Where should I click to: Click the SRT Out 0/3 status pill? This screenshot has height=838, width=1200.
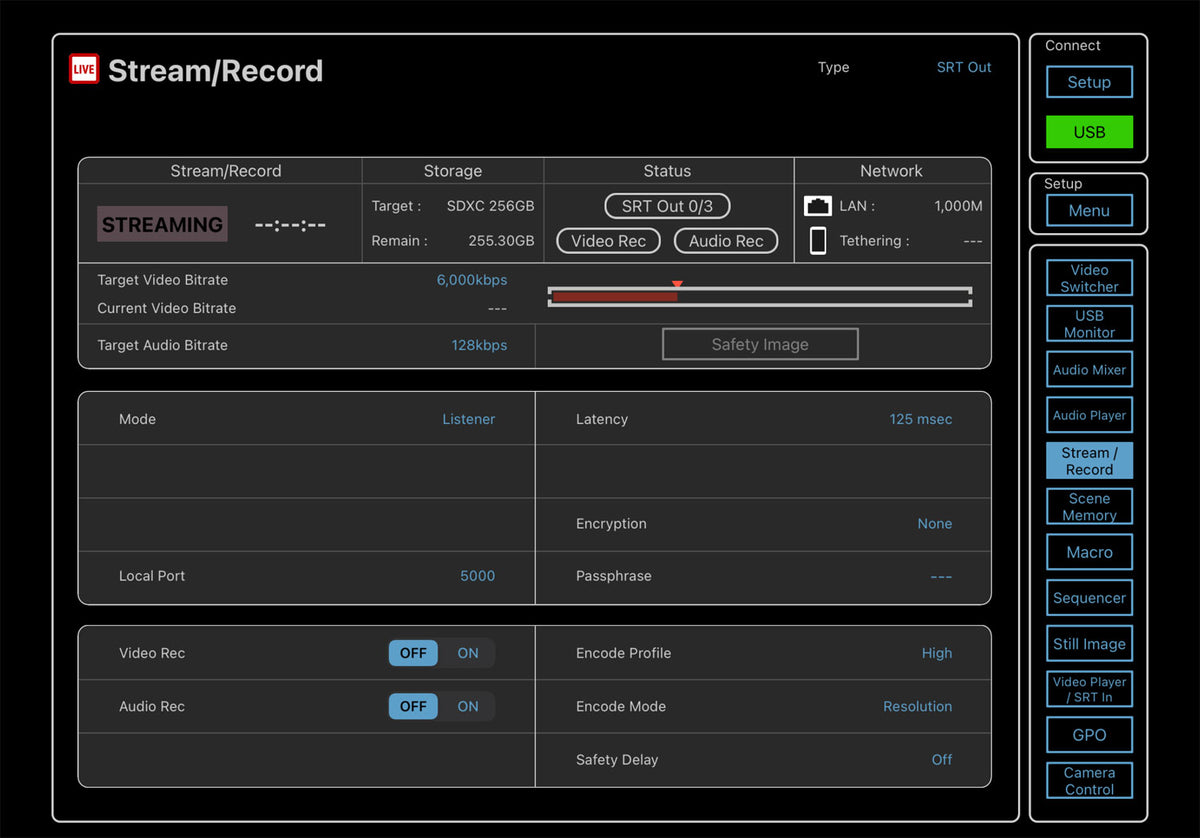click(667, 206)
